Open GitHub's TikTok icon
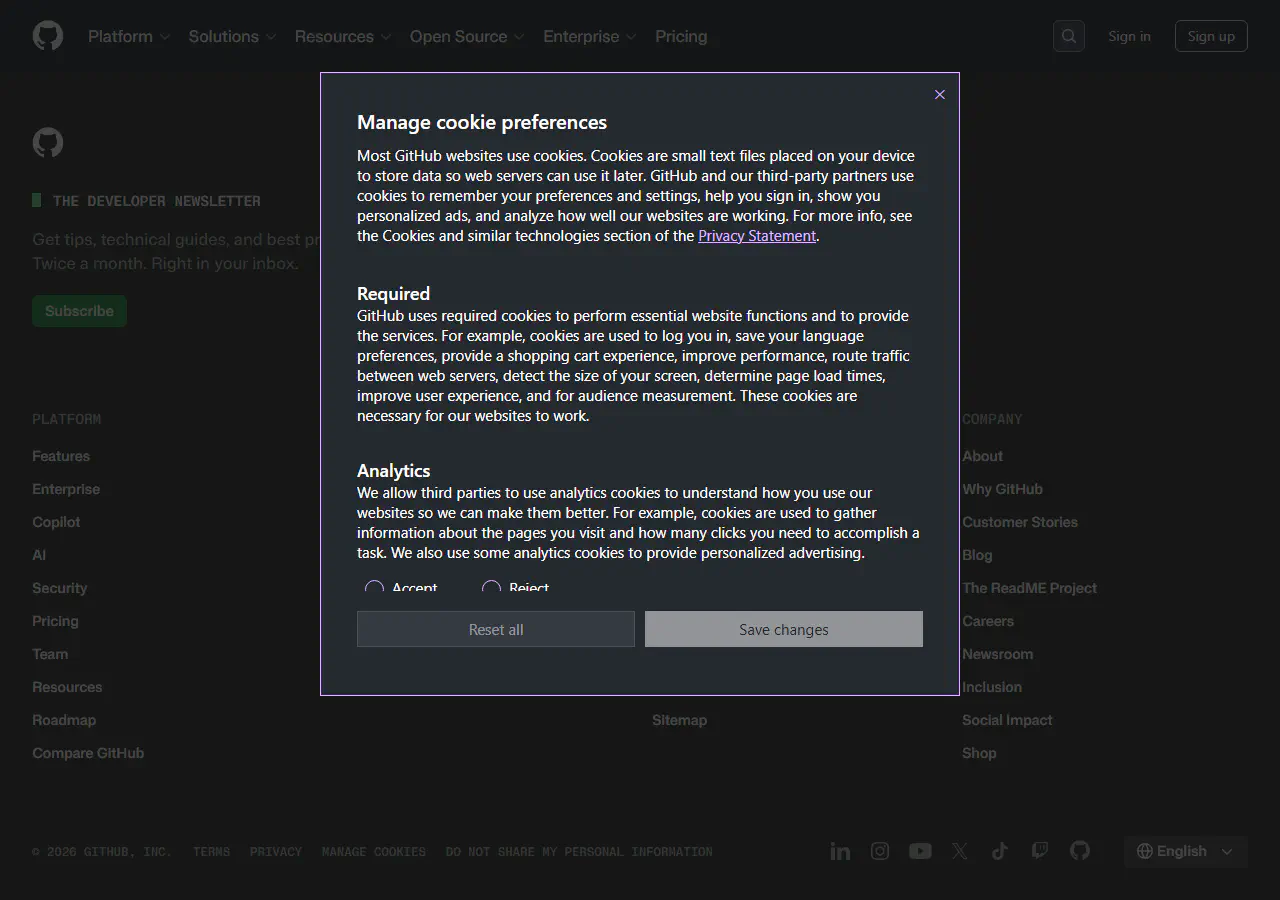 pyautogui.click(x=1000, y=851)
